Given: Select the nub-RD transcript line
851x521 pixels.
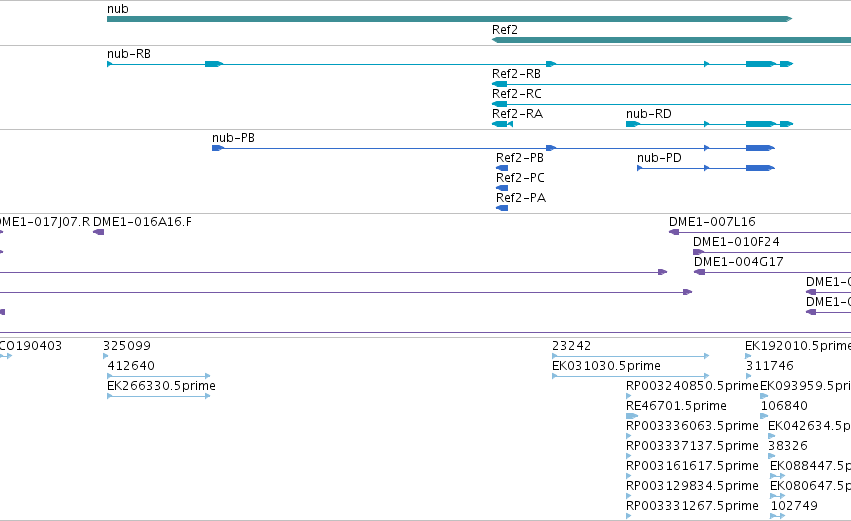Looking at the screenshot, I should [709, 124].
